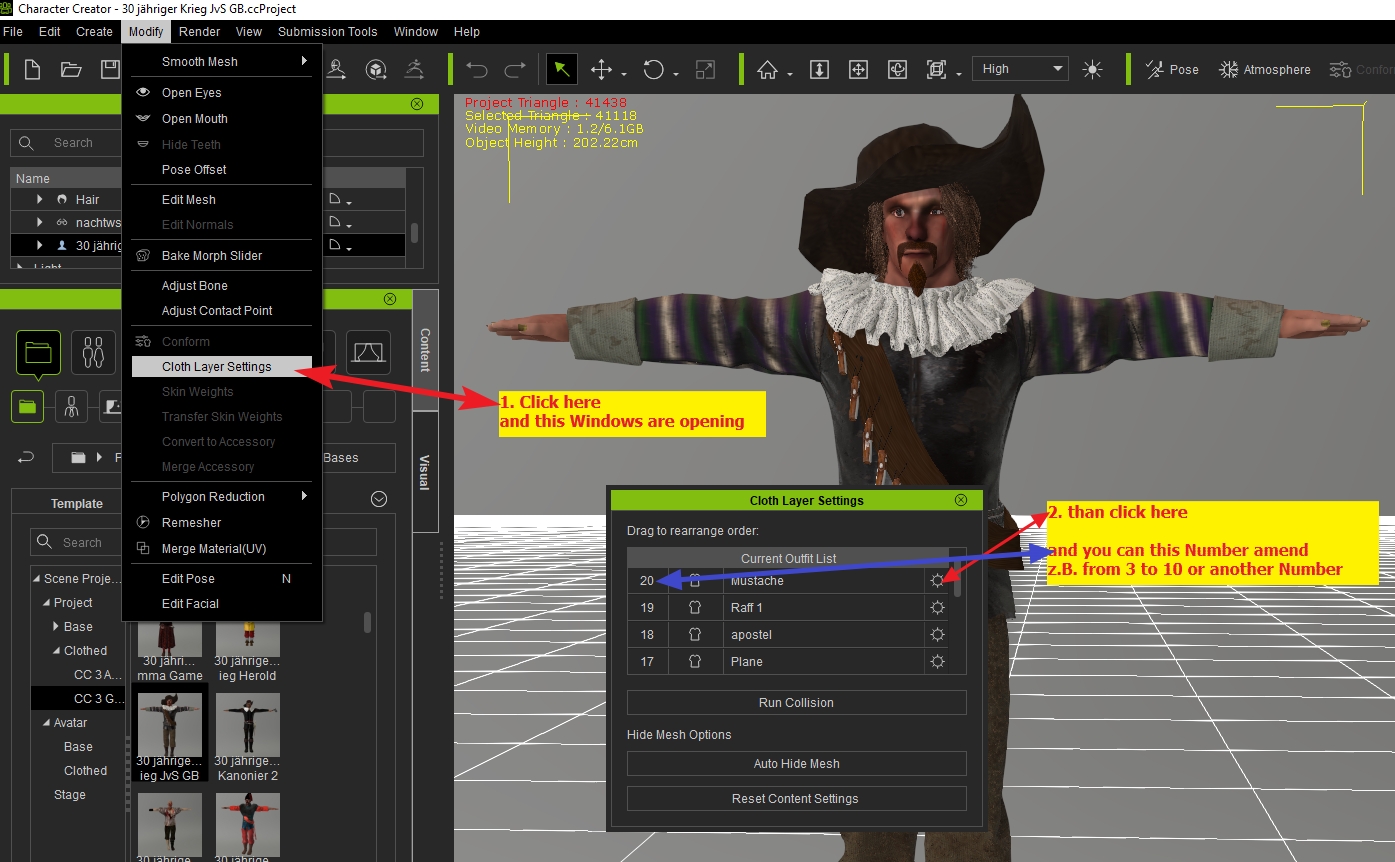
Task: Activate the Select arrow tool
Action: 561,69
